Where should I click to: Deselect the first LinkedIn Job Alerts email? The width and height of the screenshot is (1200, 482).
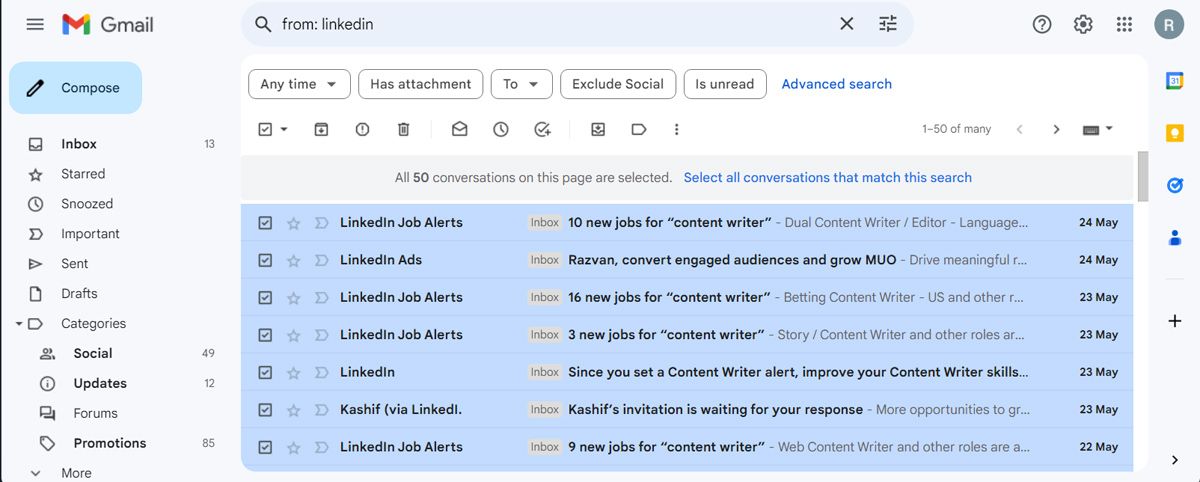[x=265, y=223]
